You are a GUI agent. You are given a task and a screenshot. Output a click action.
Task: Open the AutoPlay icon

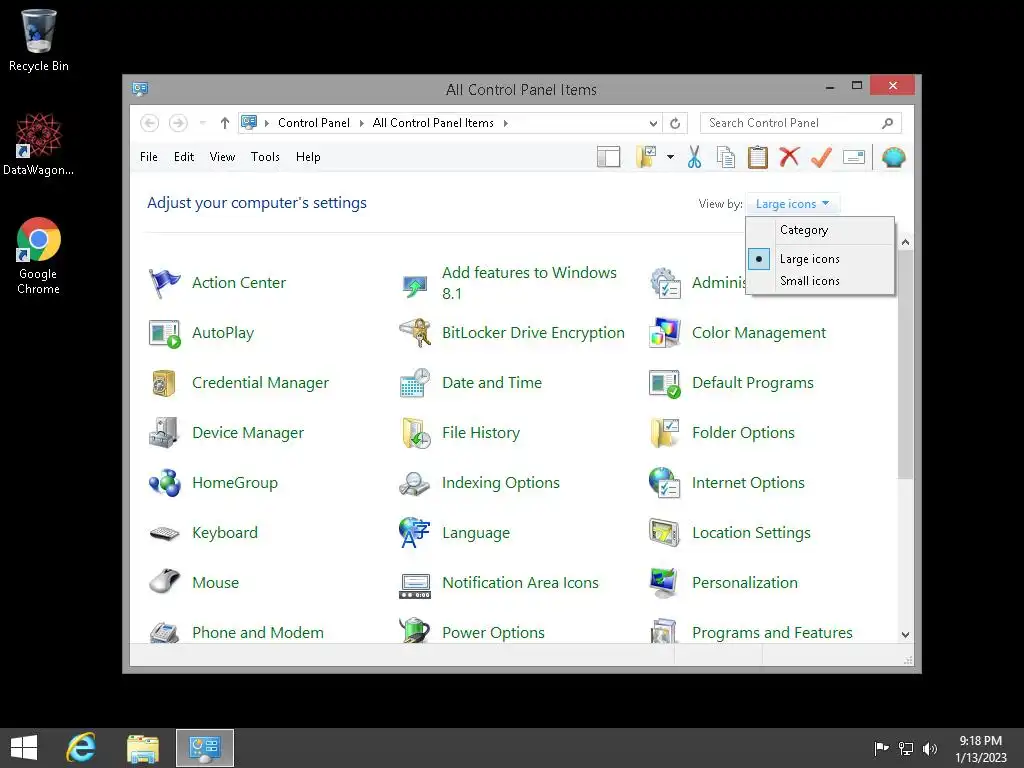pos(164,333)
